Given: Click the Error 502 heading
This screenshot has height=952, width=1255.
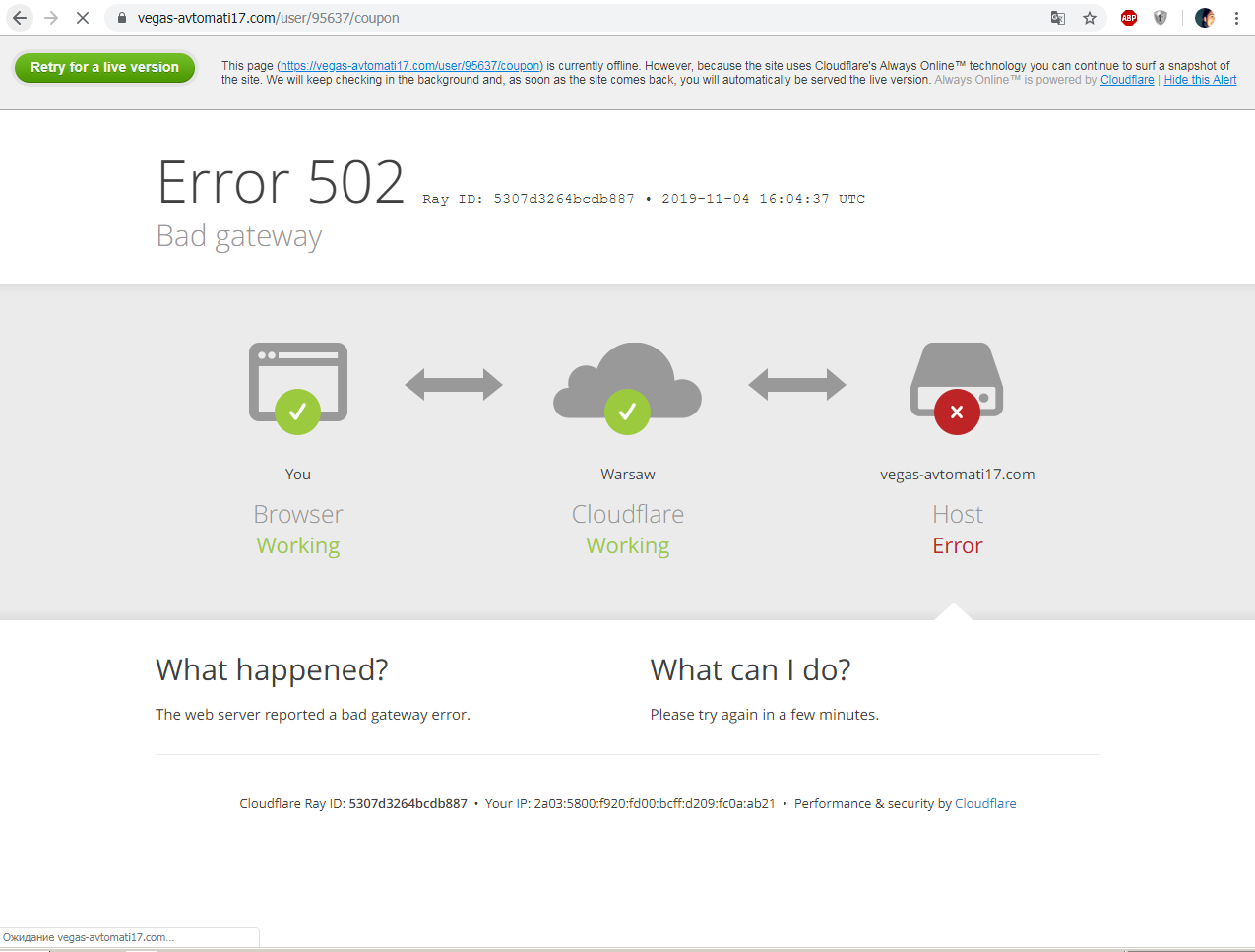Looking at the screenshot, I should click(282, 182).
